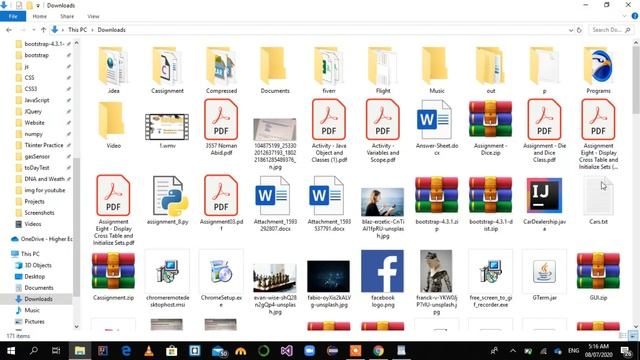Open Visual Studio from taskbar
The height and width of the screenshot is (360, 640).
point(287,351)
